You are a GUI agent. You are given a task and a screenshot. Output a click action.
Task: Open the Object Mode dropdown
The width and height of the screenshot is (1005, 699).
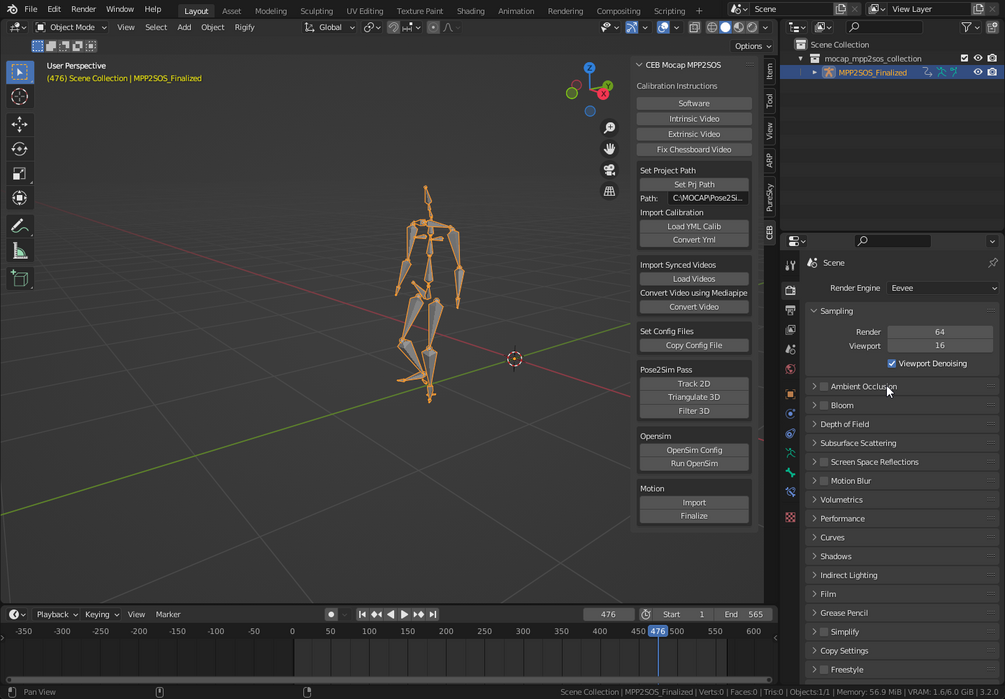point(71,28)
